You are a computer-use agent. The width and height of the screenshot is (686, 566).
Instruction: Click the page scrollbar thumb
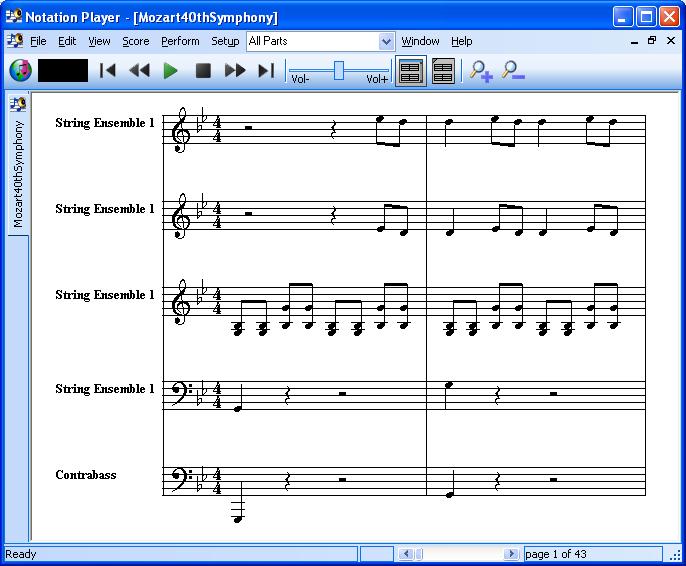coord(419,554)
